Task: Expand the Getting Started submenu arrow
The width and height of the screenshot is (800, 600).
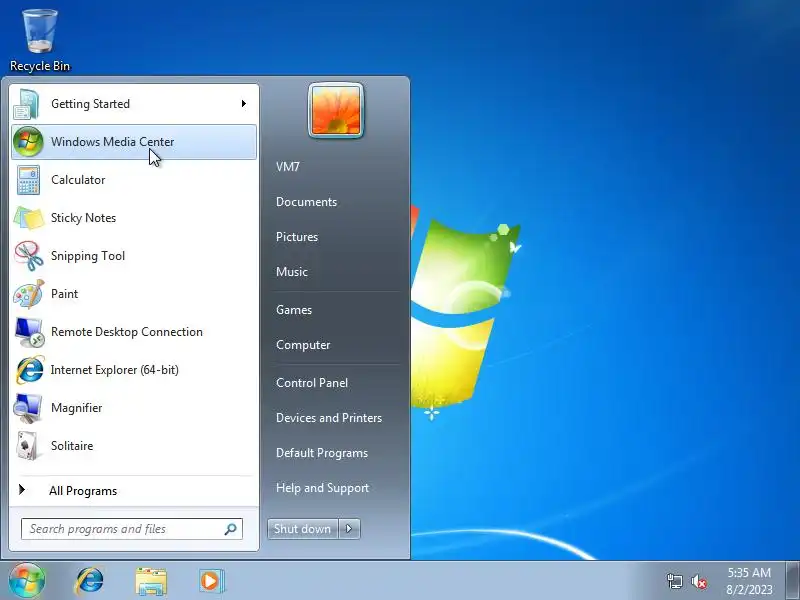Action: pos(244,104)
